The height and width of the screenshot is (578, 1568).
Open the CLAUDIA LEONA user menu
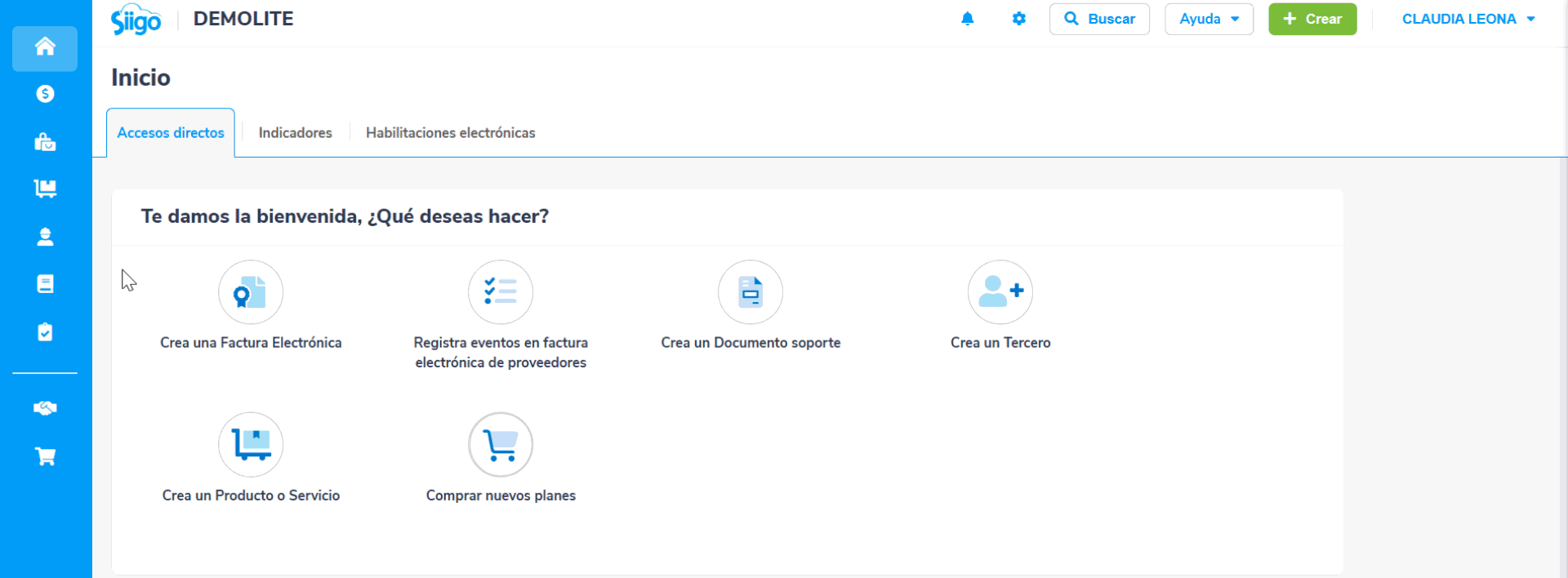[x=1468, y=19]
